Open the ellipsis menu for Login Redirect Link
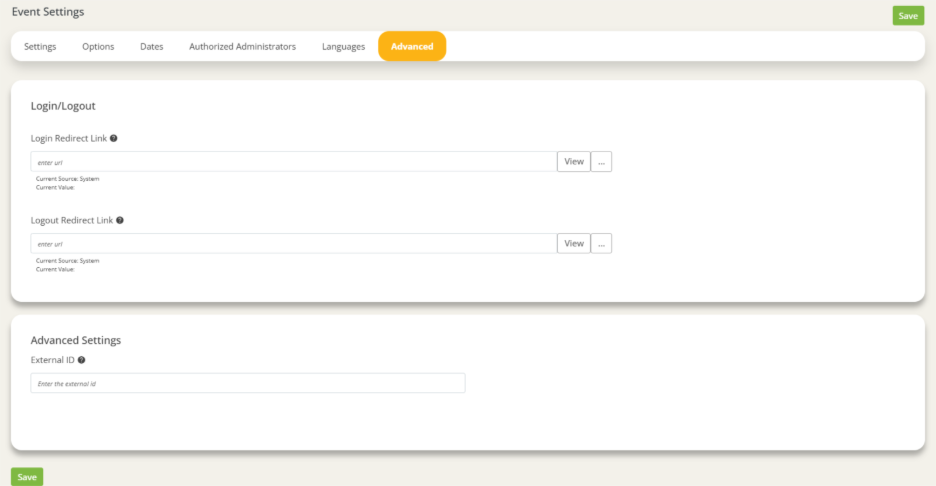 (x=601, y=161)
